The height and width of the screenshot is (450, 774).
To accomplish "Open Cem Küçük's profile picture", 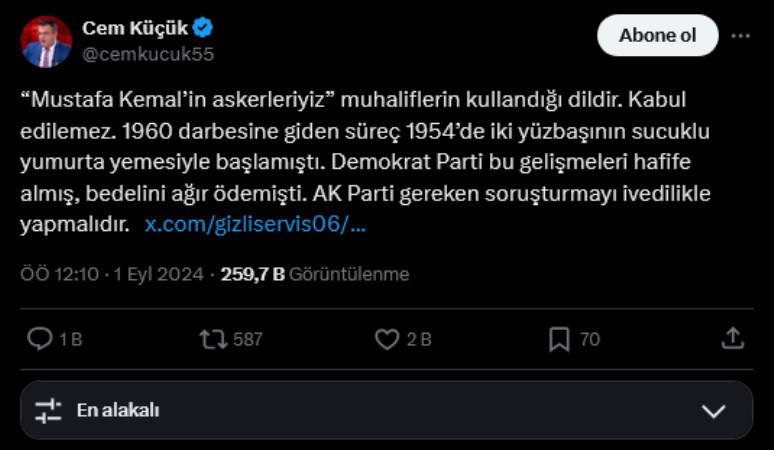I will [x=46, y=41].
